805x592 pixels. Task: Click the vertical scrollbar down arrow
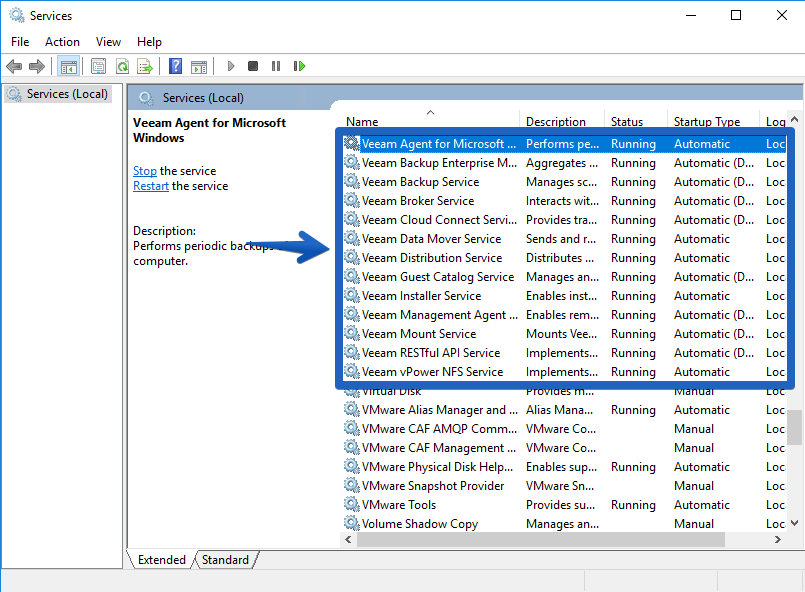(795, 523)
